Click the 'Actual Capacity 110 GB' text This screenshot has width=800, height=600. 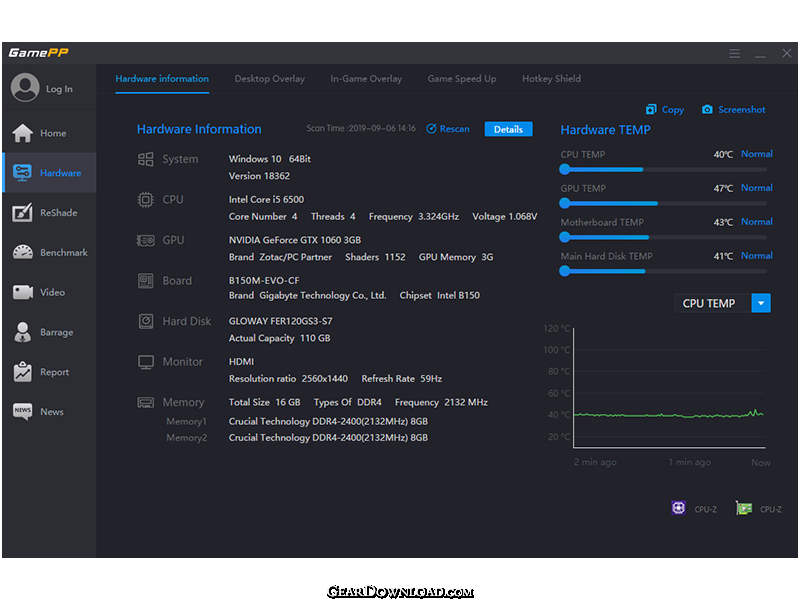point(279,338)
